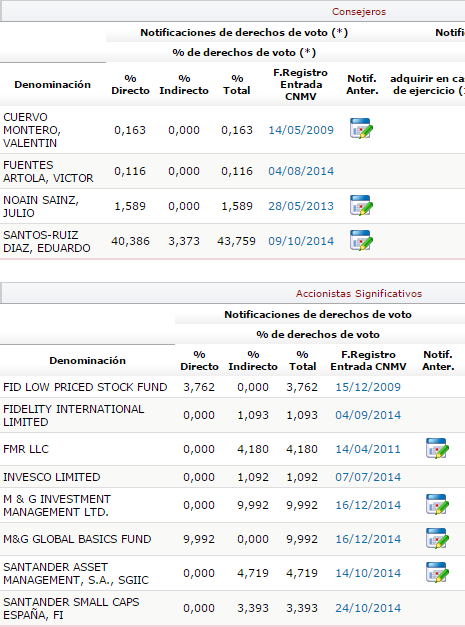
Task: Open previous notification icon for NOAIN SAINZ, JULIO
Action: [x=361, y=206]
